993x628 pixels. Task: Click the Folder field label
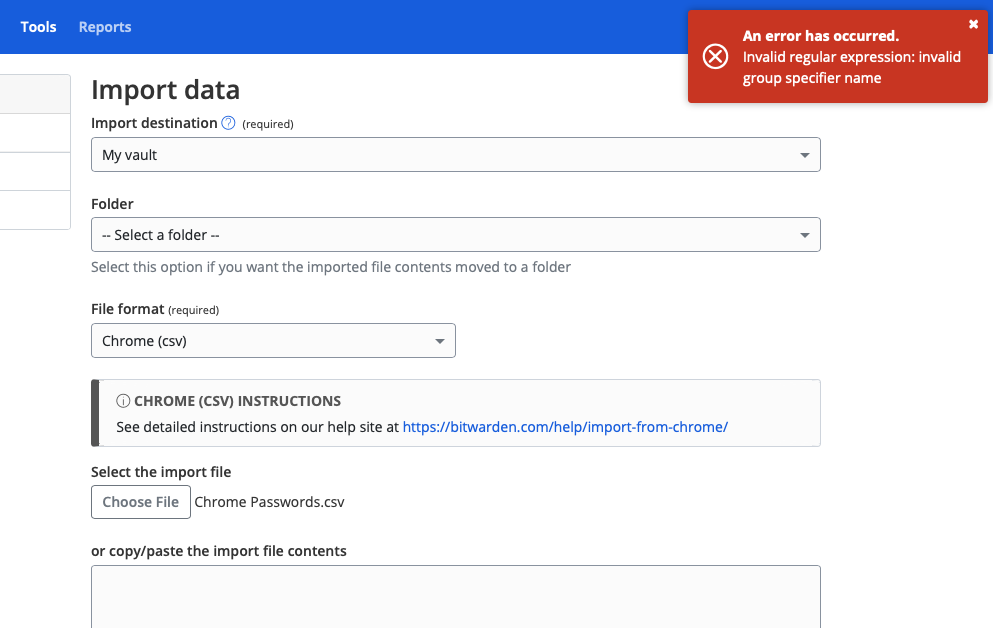tap(112, 203)
